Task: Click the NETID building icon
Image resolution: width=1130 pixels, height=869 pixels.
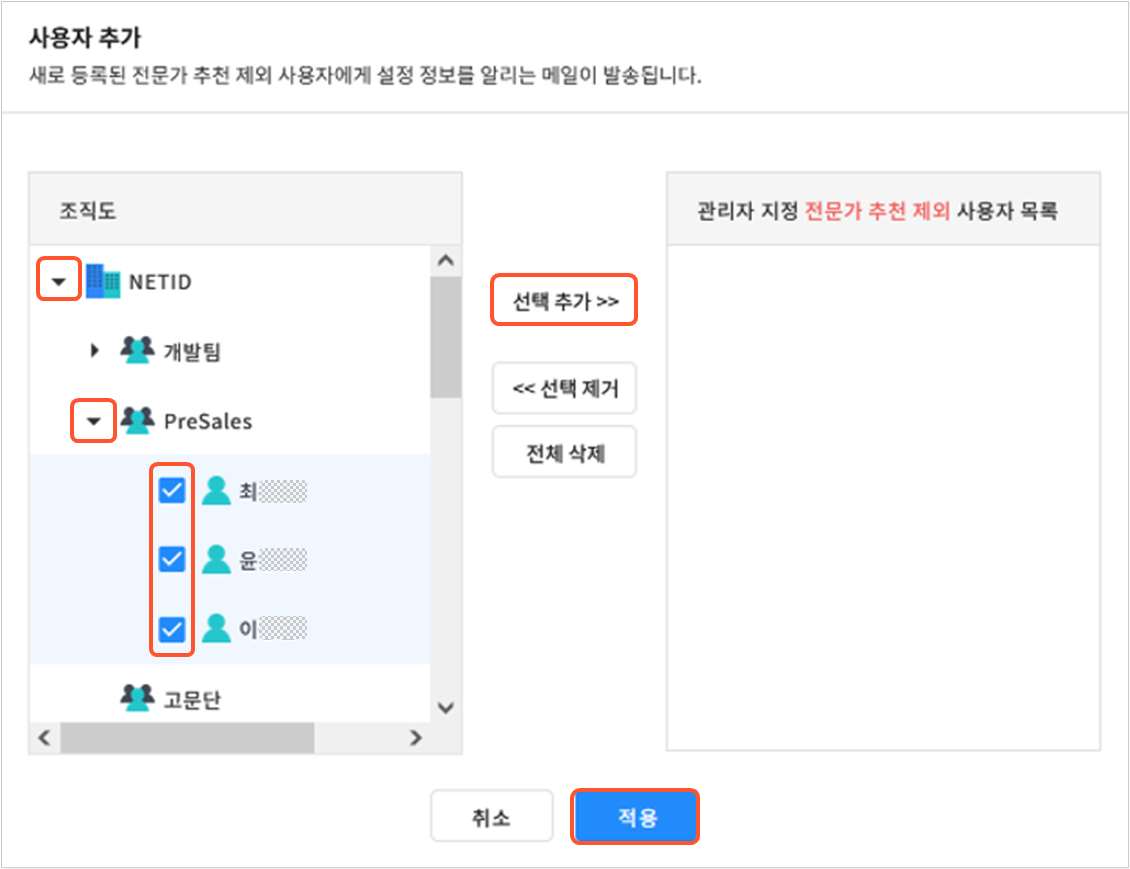Action: (x=102, y=281)
